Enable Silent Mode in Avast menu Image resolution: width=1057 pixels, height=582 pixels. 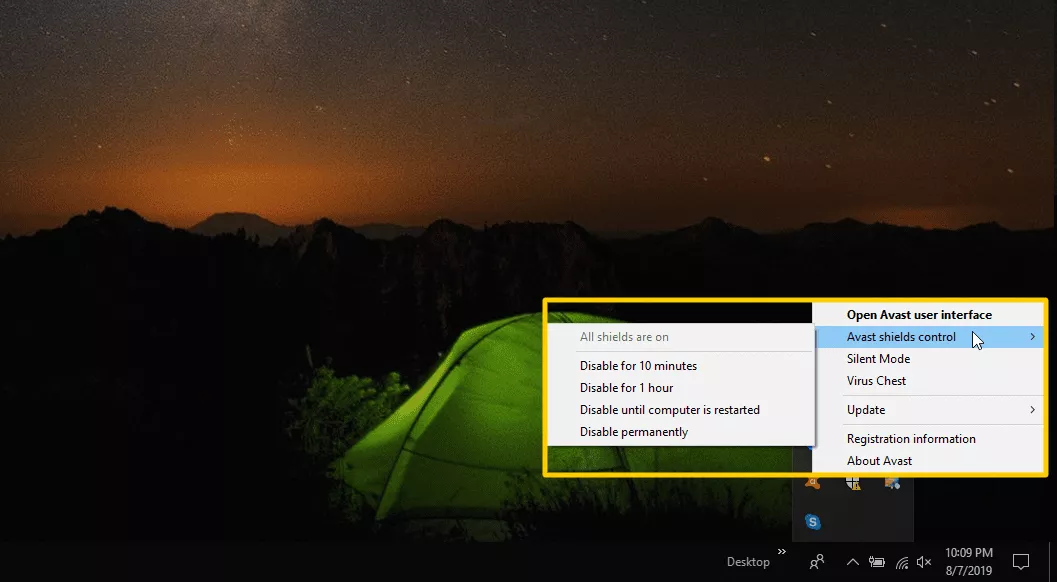pos(878,359)
